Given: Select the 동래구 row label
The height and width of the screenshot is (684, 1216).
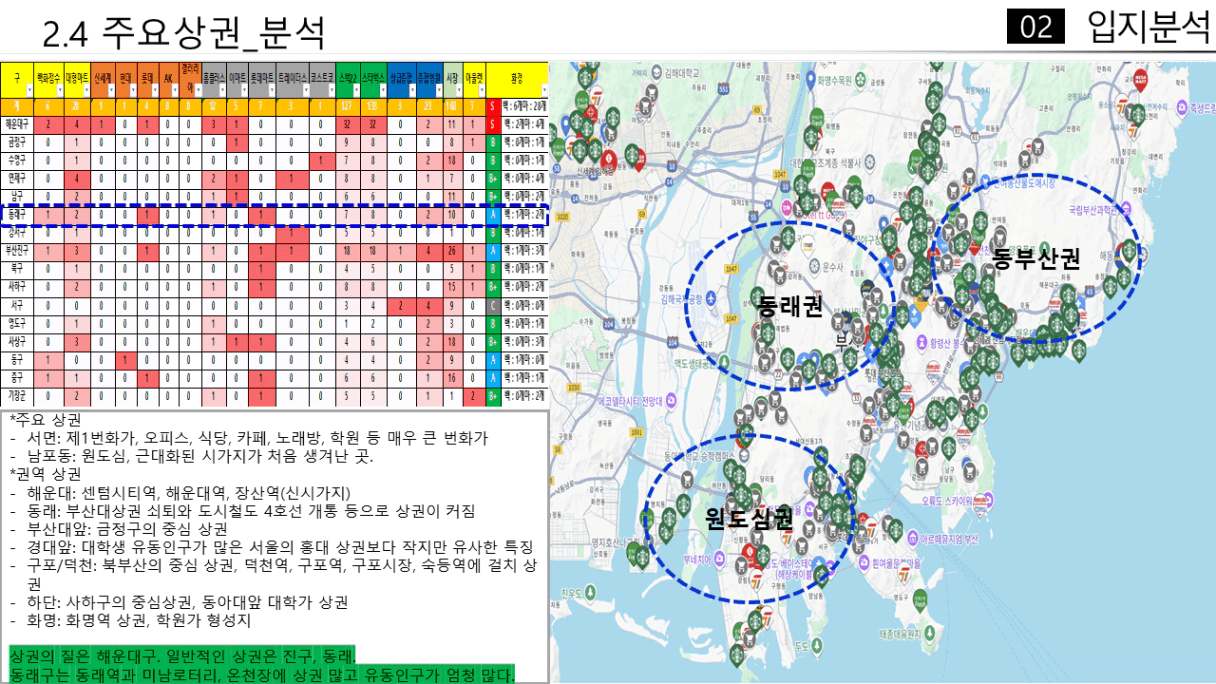Looking at the screenshot, I should click(18, 215).
